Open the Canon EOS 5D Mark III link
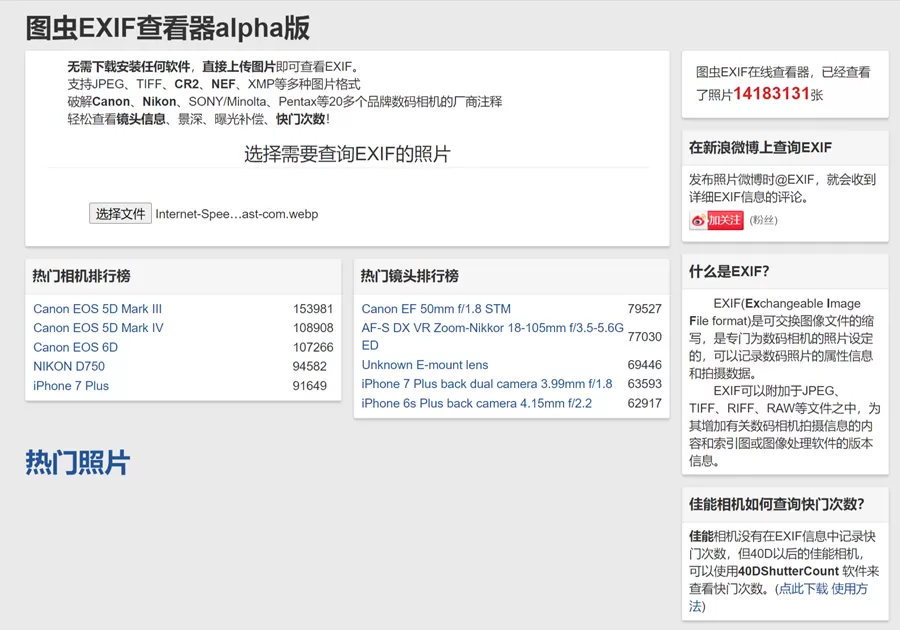The height and width of the screenshot is (630, 900). pos(97,309)
